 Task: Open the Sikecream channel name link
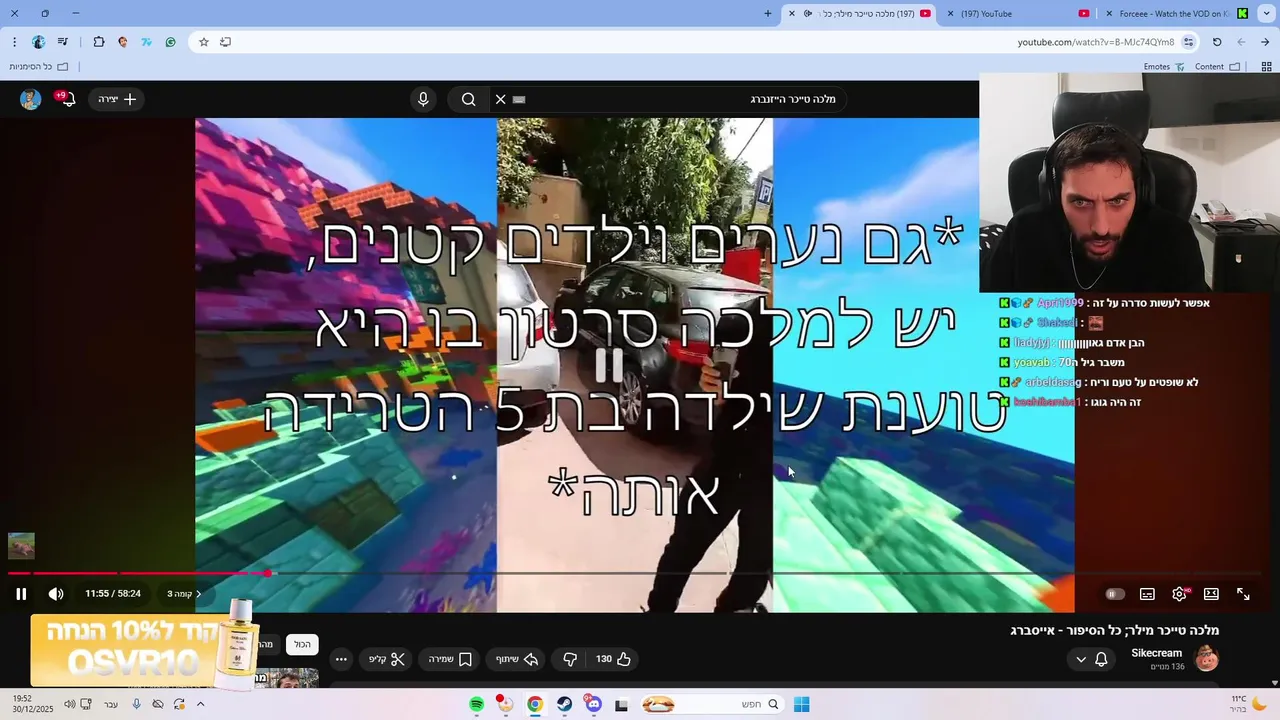coord(1156,653)
